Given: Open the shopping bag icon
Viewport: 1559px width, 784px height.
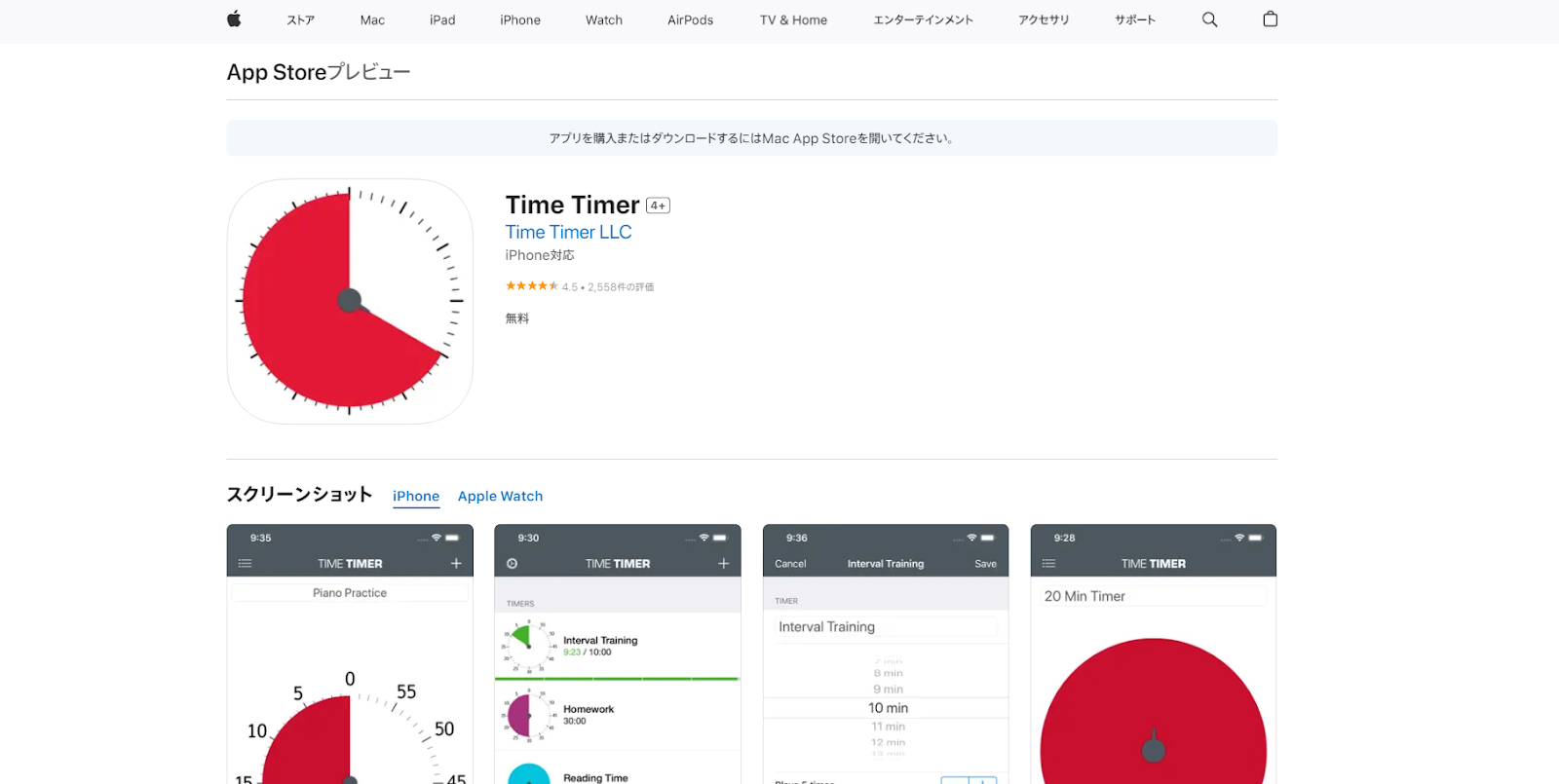Looking at the screenshot, I should pyautogui.click(x=1270, y=19).
